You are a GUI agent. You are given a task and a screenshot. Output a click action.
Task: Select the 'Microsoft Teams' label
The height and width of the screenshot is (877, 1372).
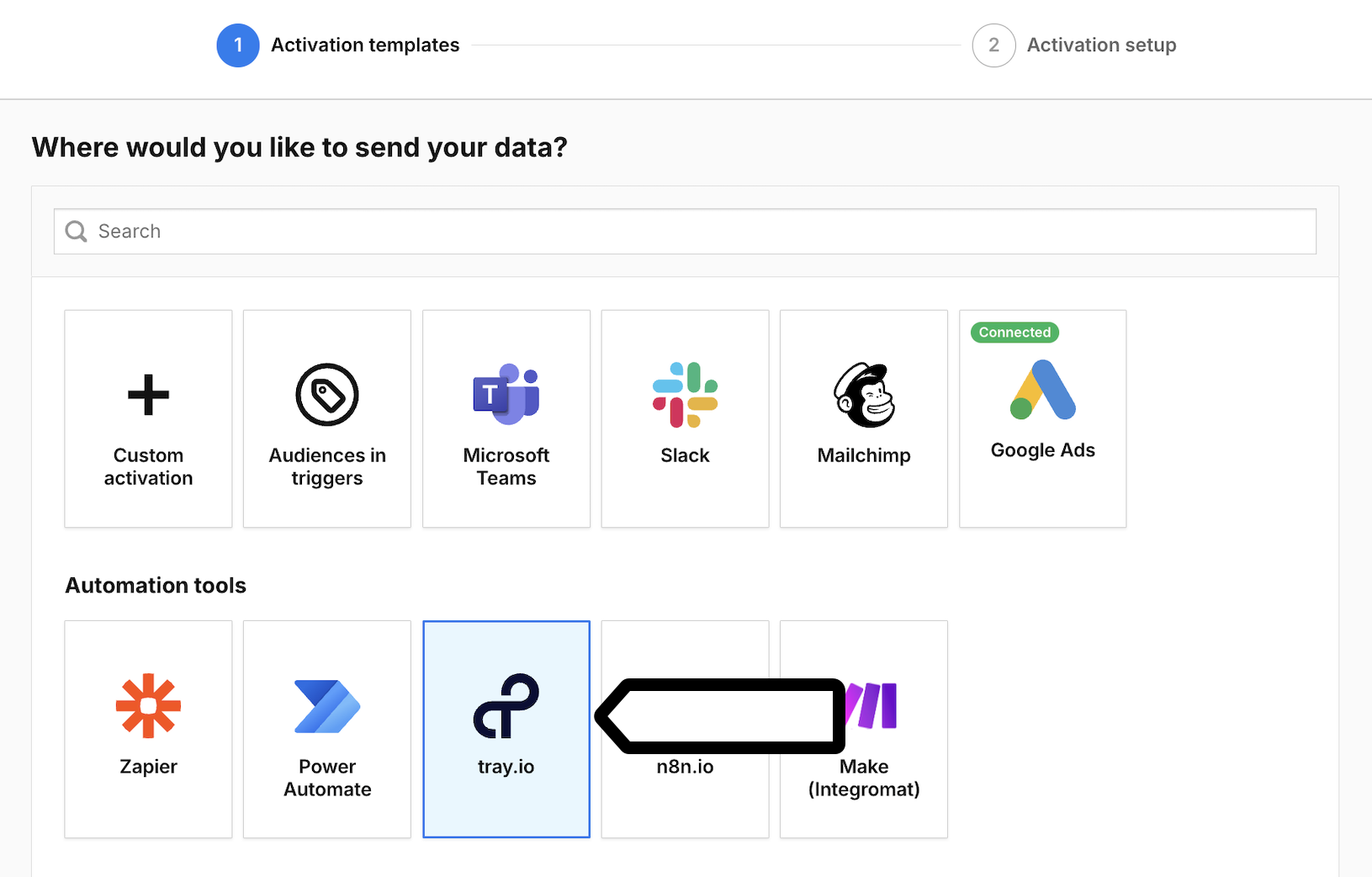click(506, 466)
